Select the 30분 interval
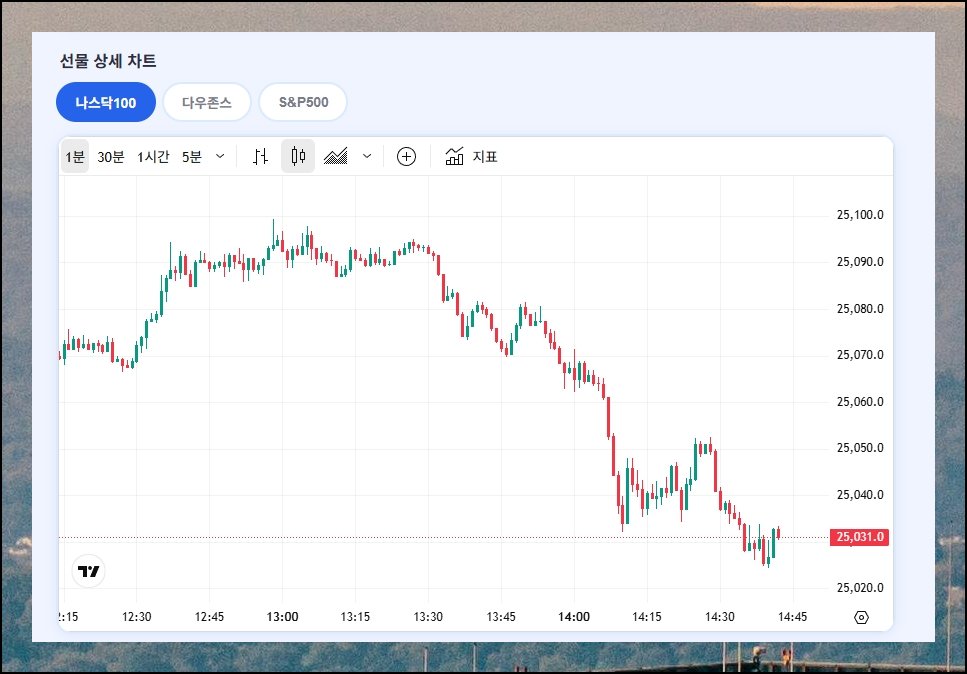967x674 pixels. (111, 157)
